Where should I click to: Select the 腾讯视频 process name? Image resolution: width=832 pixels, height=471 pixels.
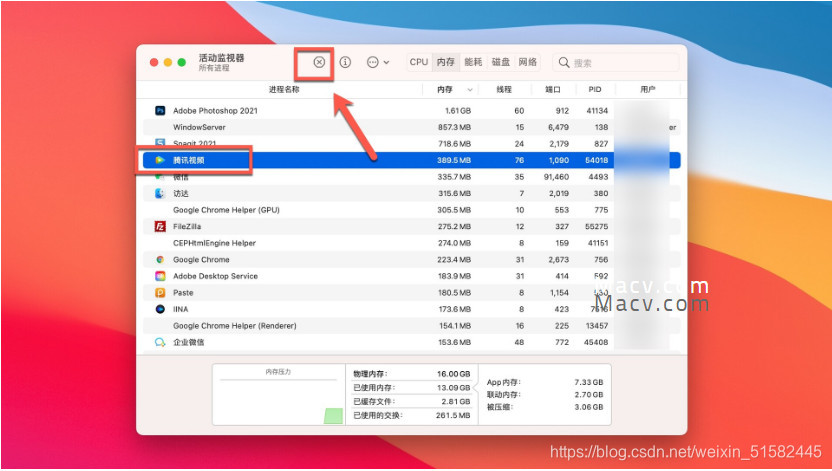[189, 160]
